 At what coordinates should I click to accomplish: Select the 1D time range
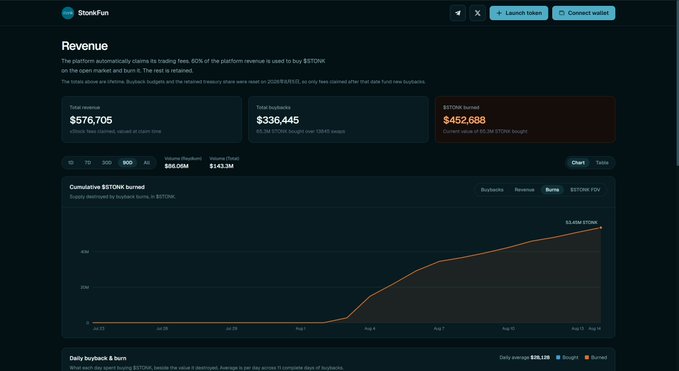(71, 163)
